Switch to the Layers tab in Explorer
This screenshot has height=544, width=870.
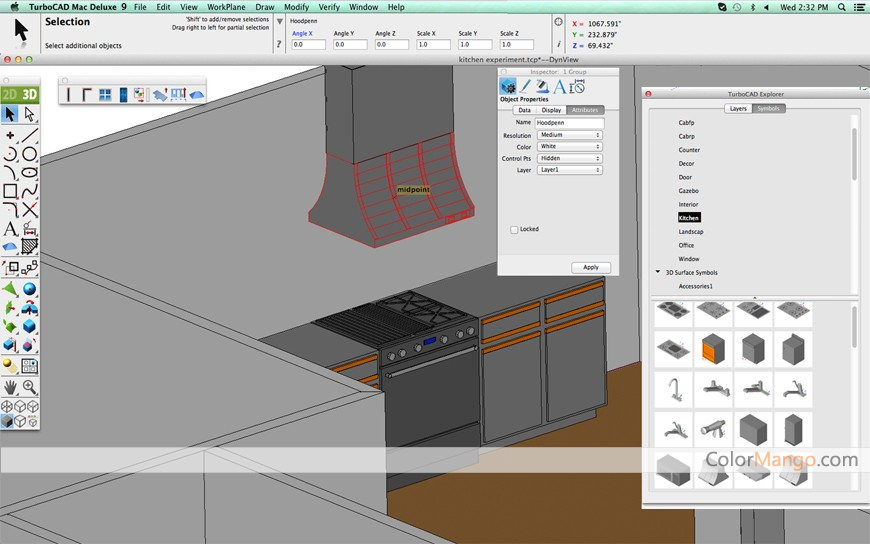tap(738, 108)
